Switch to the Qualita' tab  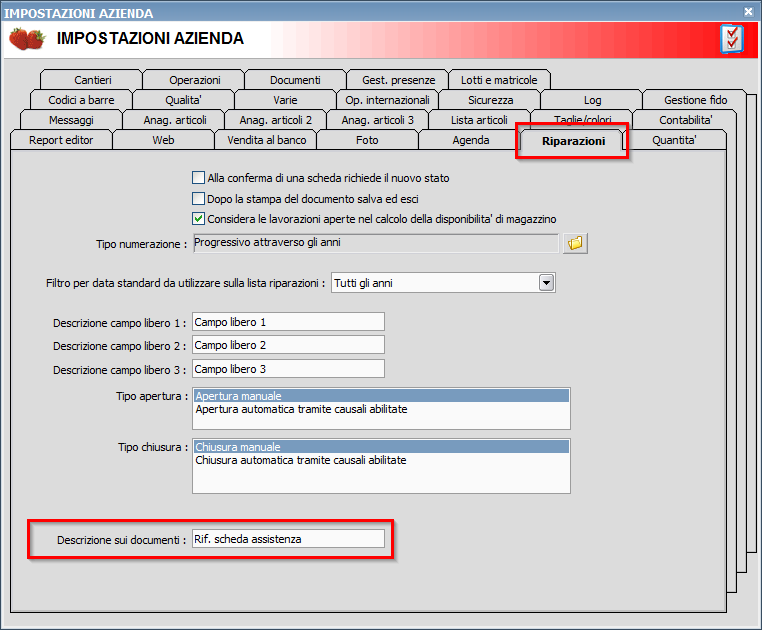pyautogui.click(x=183, y=100)
